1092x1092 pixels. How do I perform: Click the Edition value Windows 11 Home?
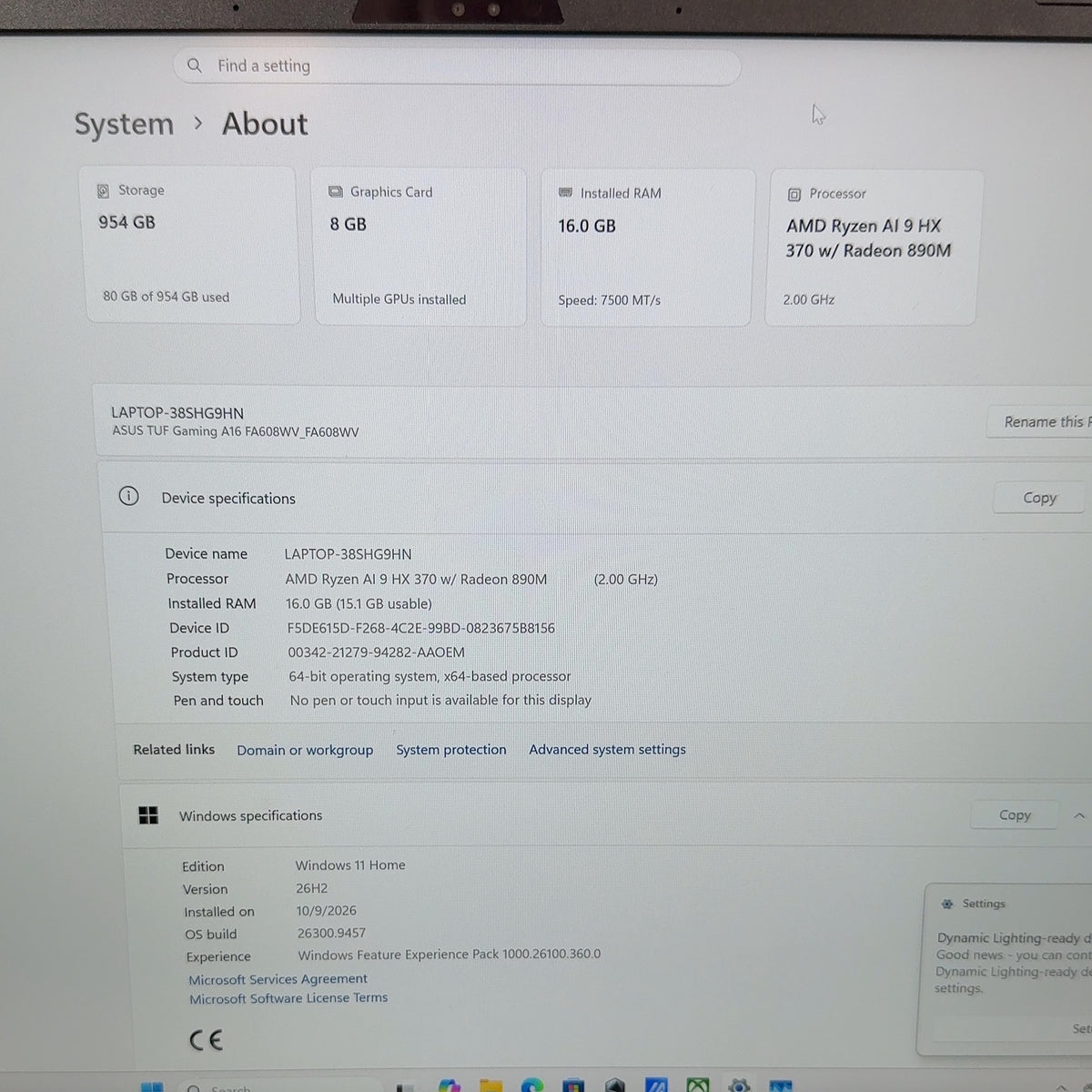coord(350,865)
